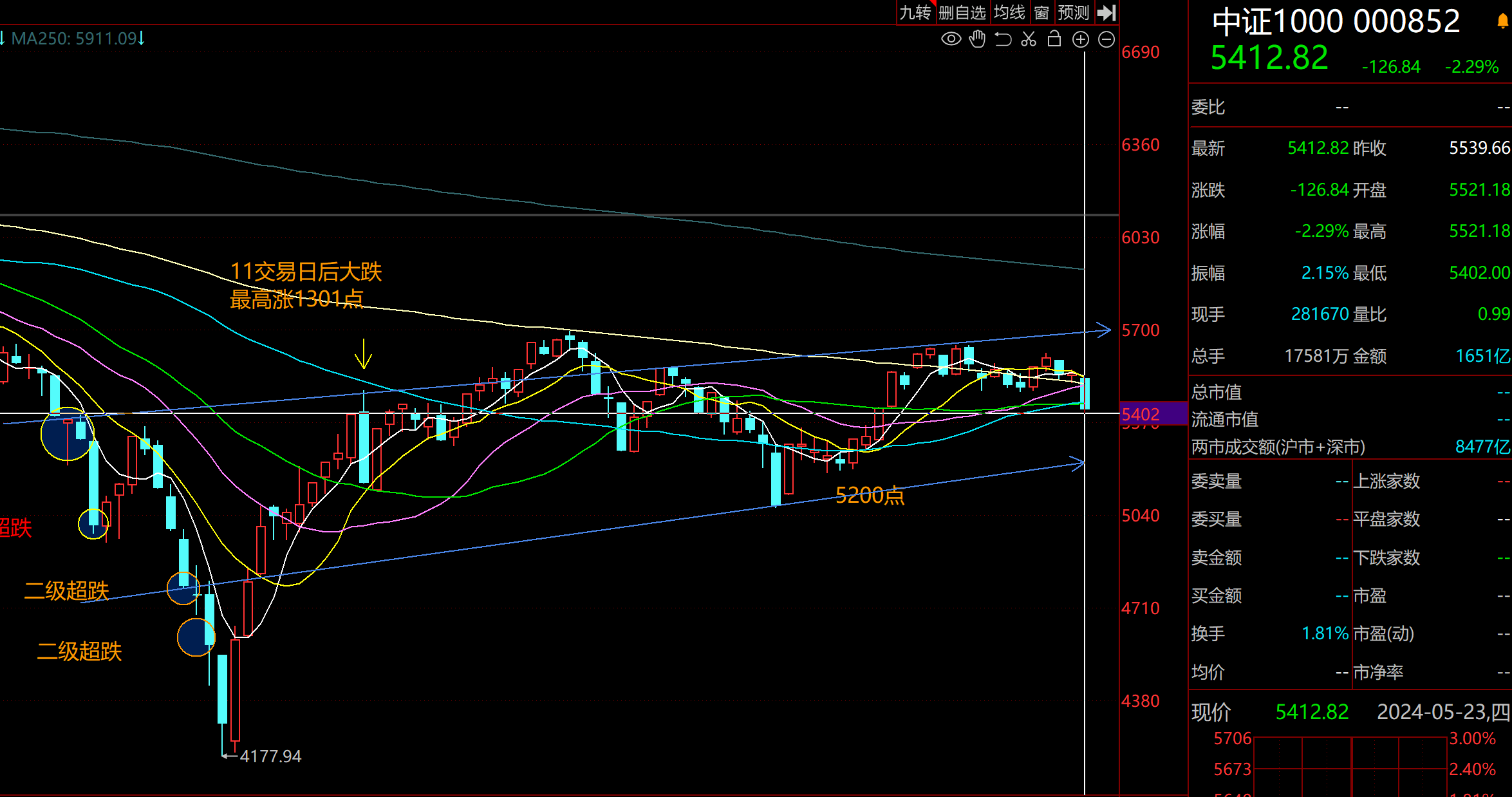Click the 中证1000 000852 index title
This screenshot has height=797, width=1512.
tap(1336, 22)
